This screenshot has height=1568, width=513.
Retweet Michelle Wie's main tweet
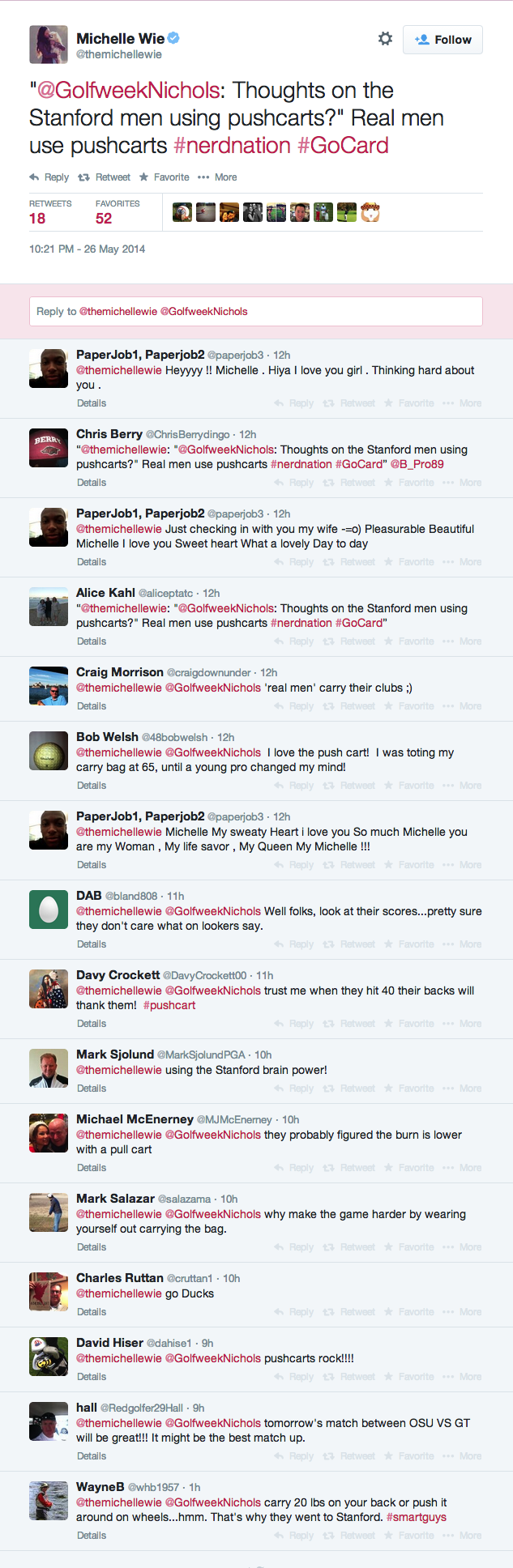[105, 177]
